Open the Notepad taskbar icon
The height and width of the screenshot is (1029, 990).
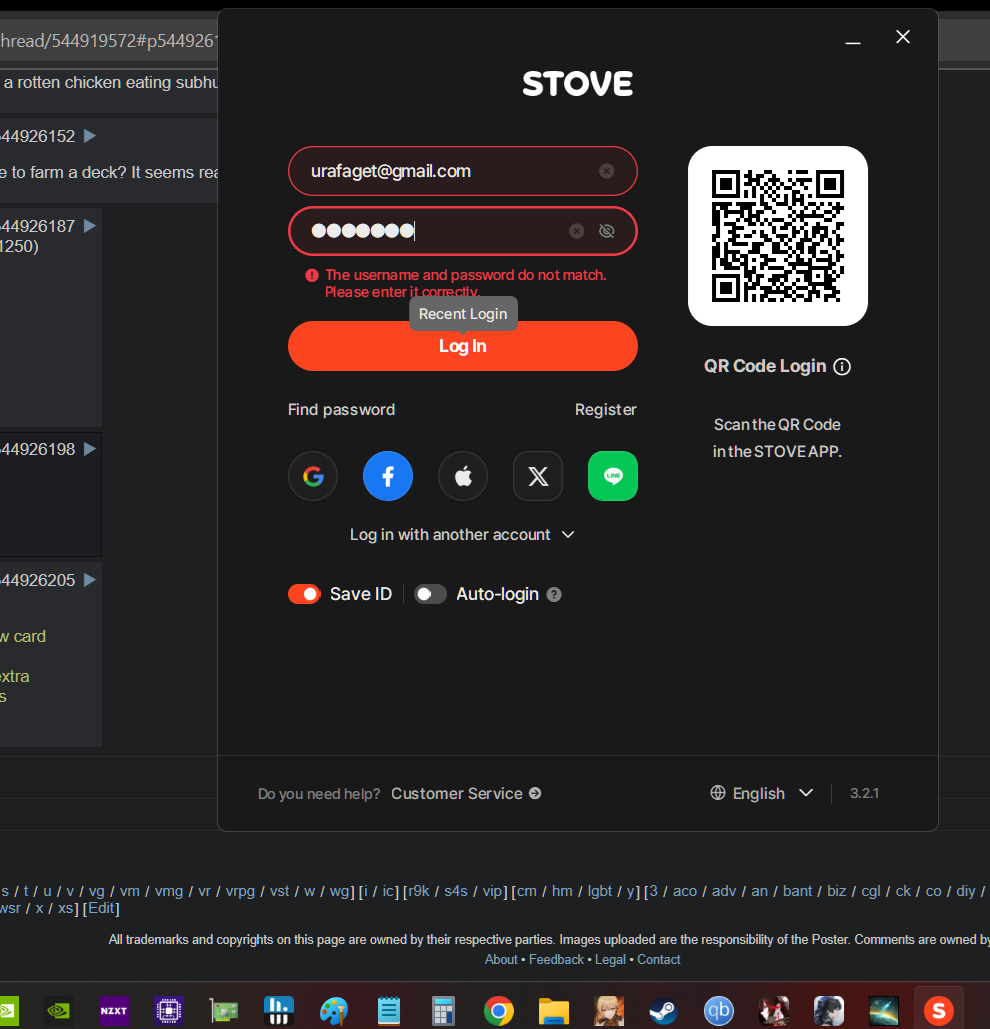click(x=388, y=1011)
